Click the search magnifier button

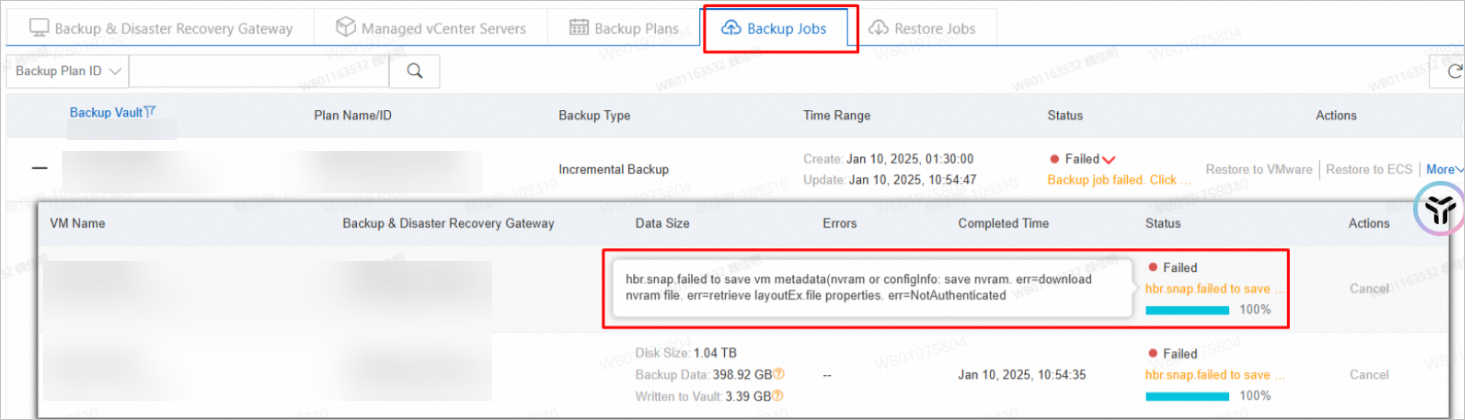(x=414, y=71)
